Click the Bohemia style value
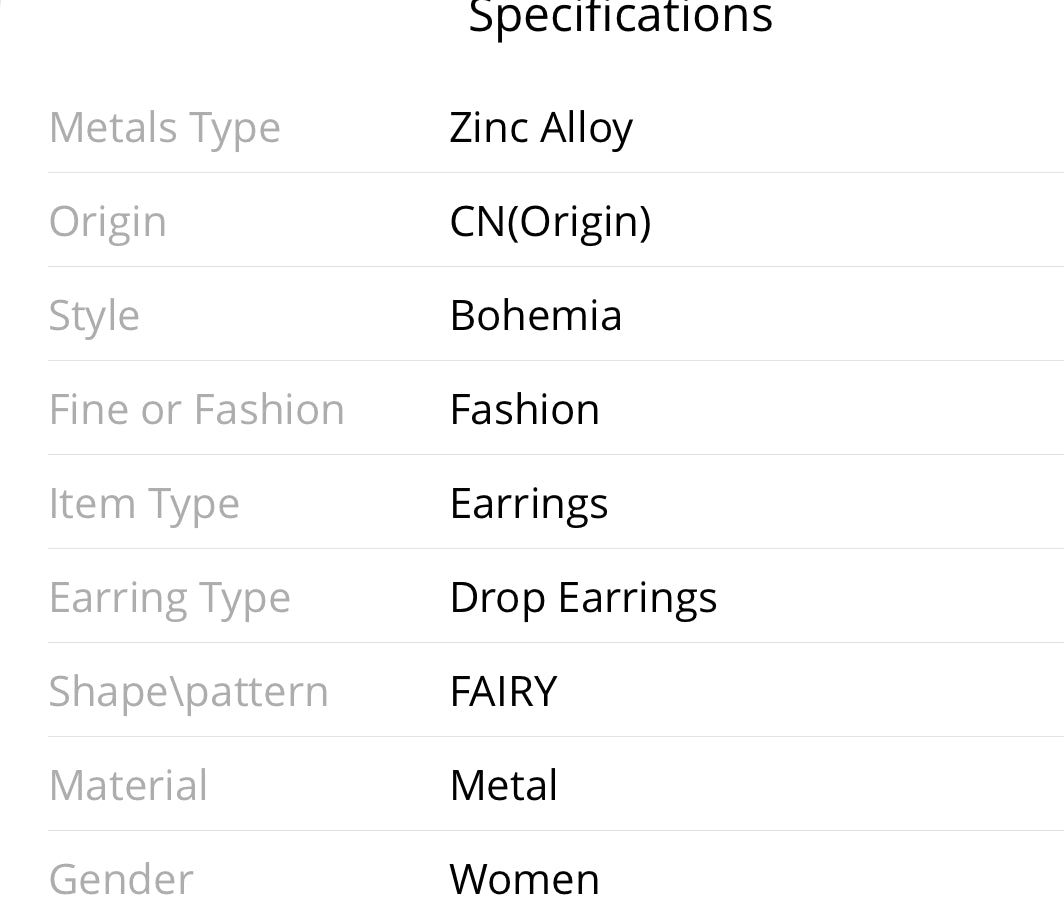 [535, 315]
